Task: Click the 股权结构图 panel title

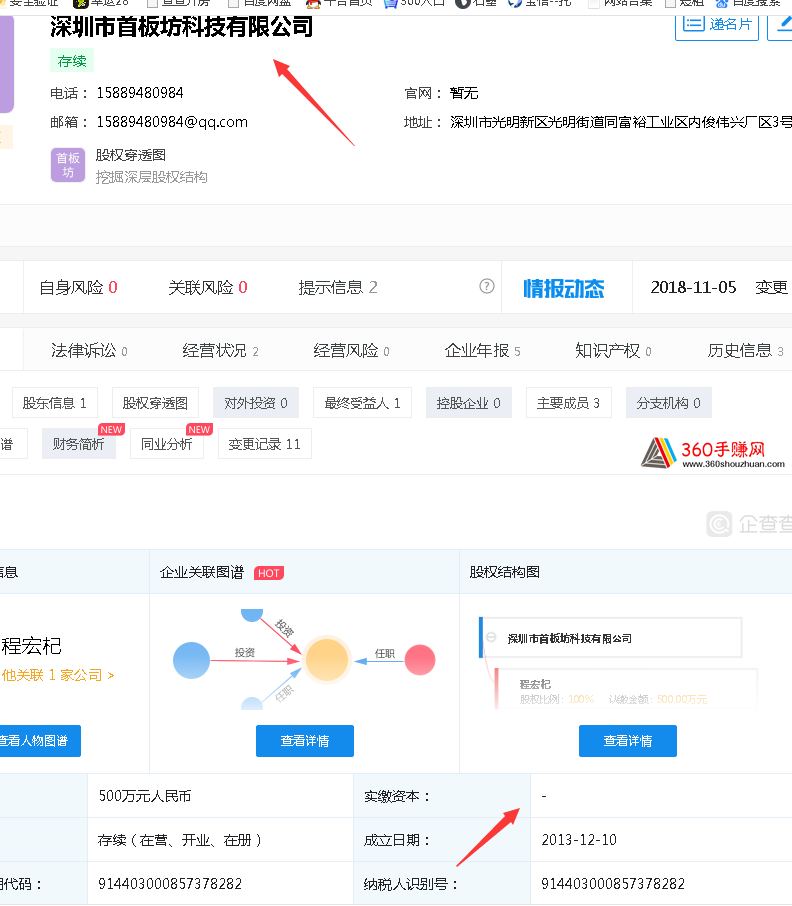Action: 504,572
